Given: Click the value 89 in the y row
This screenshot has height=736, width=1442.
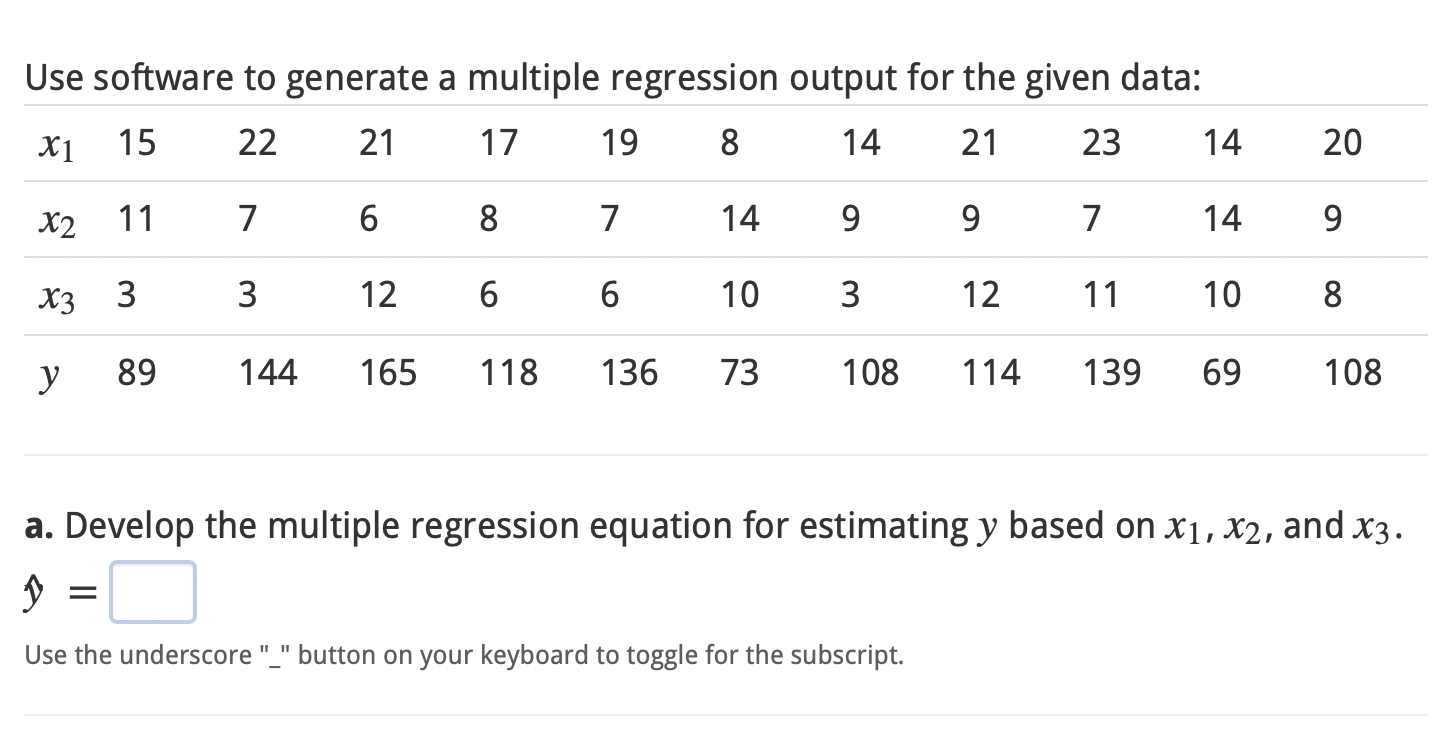Looking at the screenshot, I should [x=137, y=372].
